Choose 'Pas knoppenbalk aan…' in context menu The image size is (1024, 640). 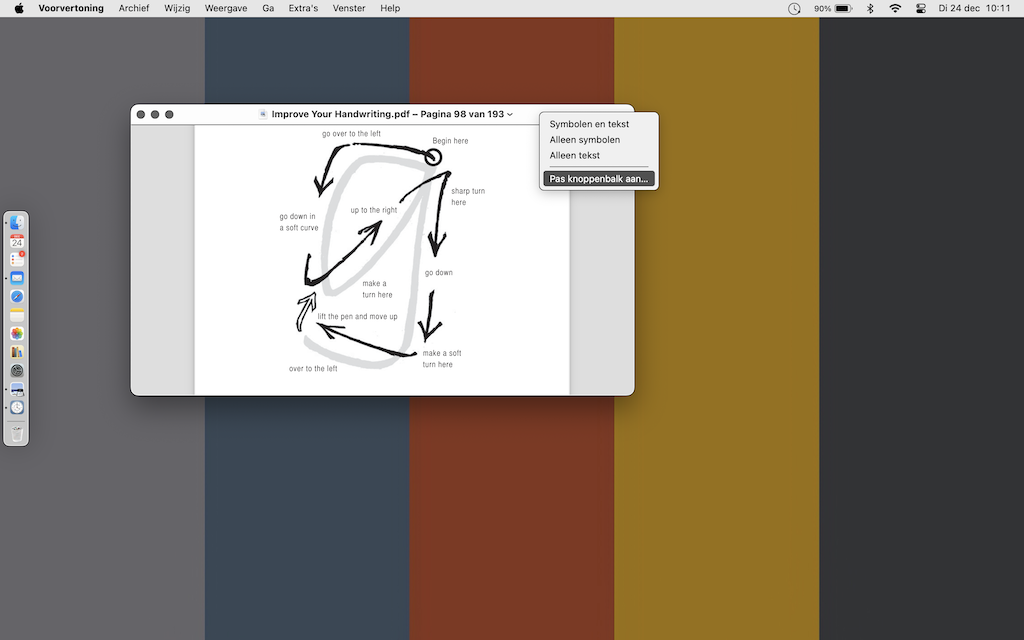pyautogui.click(x=599, y=178)
